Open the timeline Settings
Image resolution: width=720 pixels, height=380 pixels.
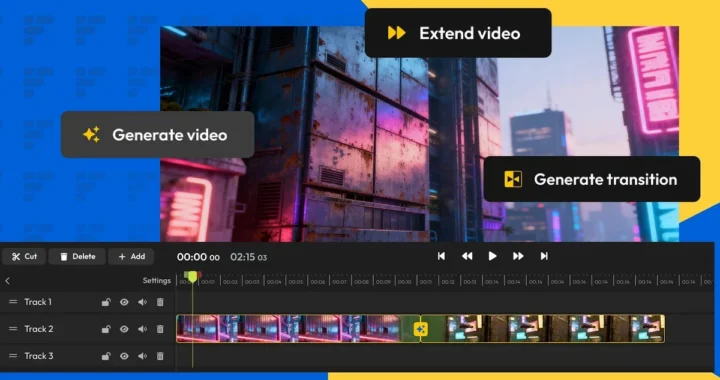(157, 280)
